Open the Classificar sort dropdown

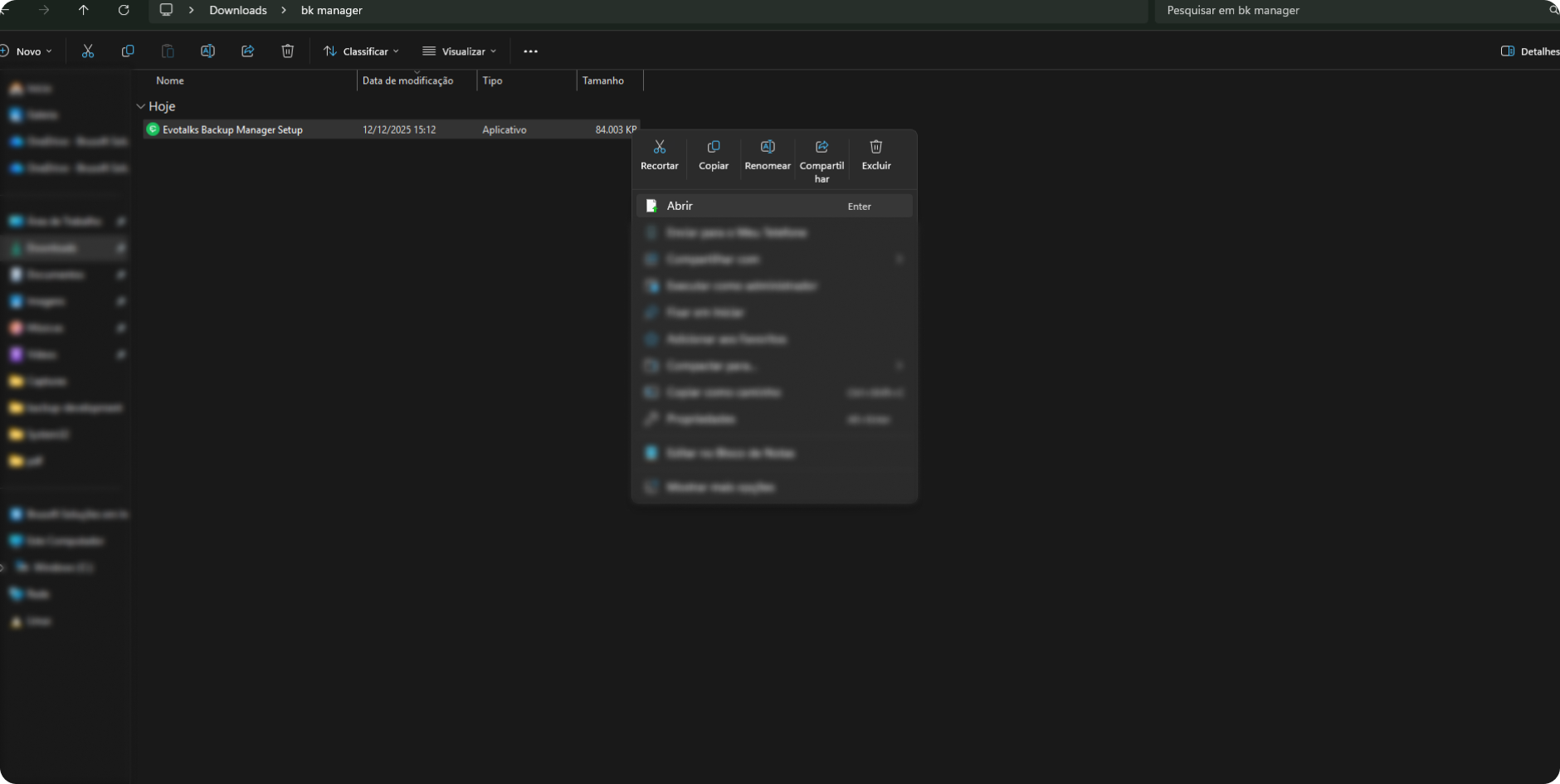click(x=361, y=51)
